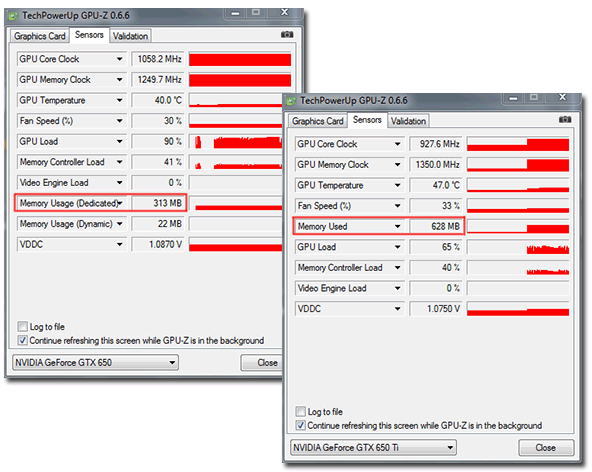Open GPU Core Clock dropdown in GTX 650 Ti window
This screenshot has height=472, width=592.
point(398,144)
